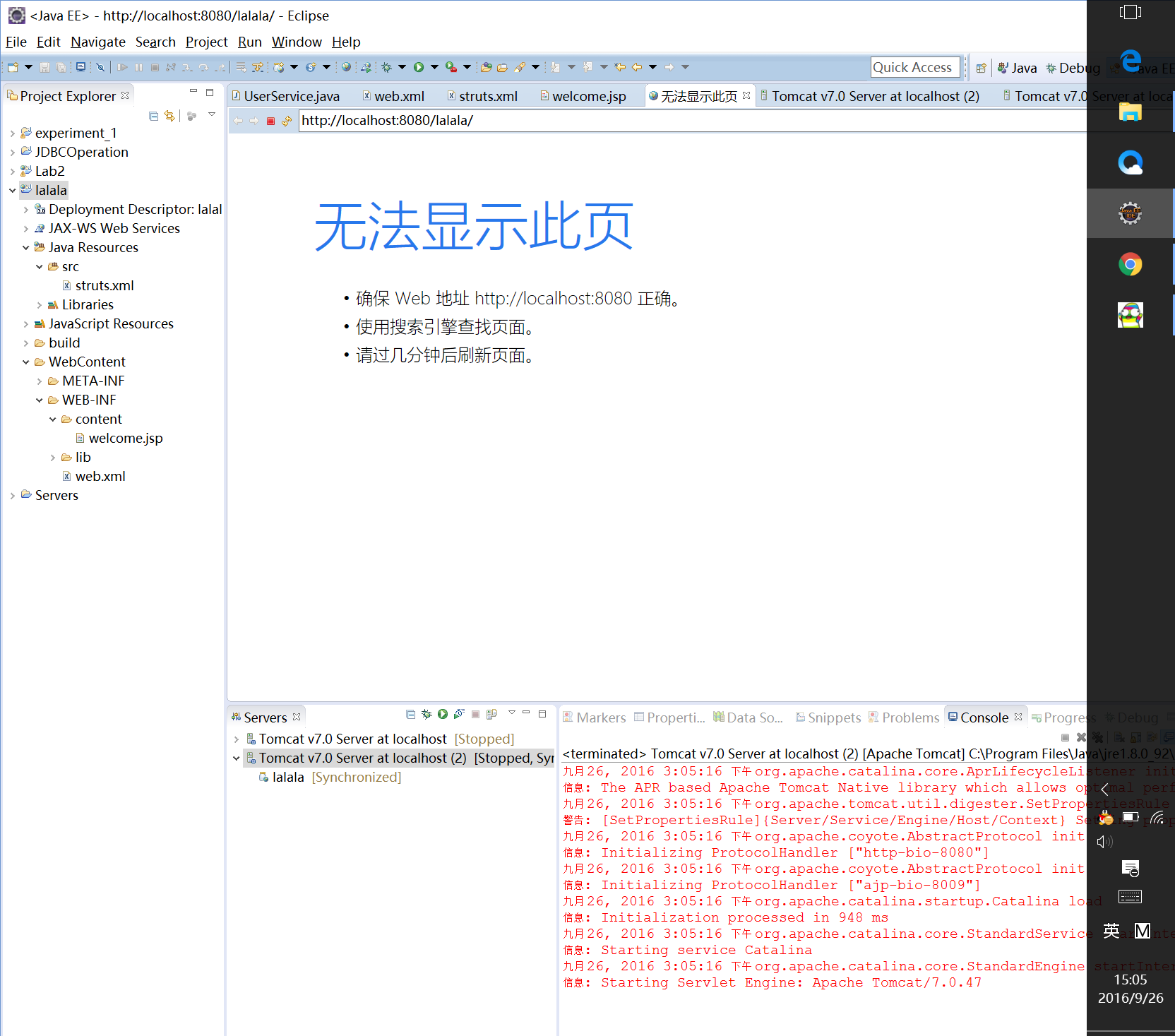This screenshot has height=1036, width=1175.
Task: Click the Save toolbar icon
Action: point(45,67)
